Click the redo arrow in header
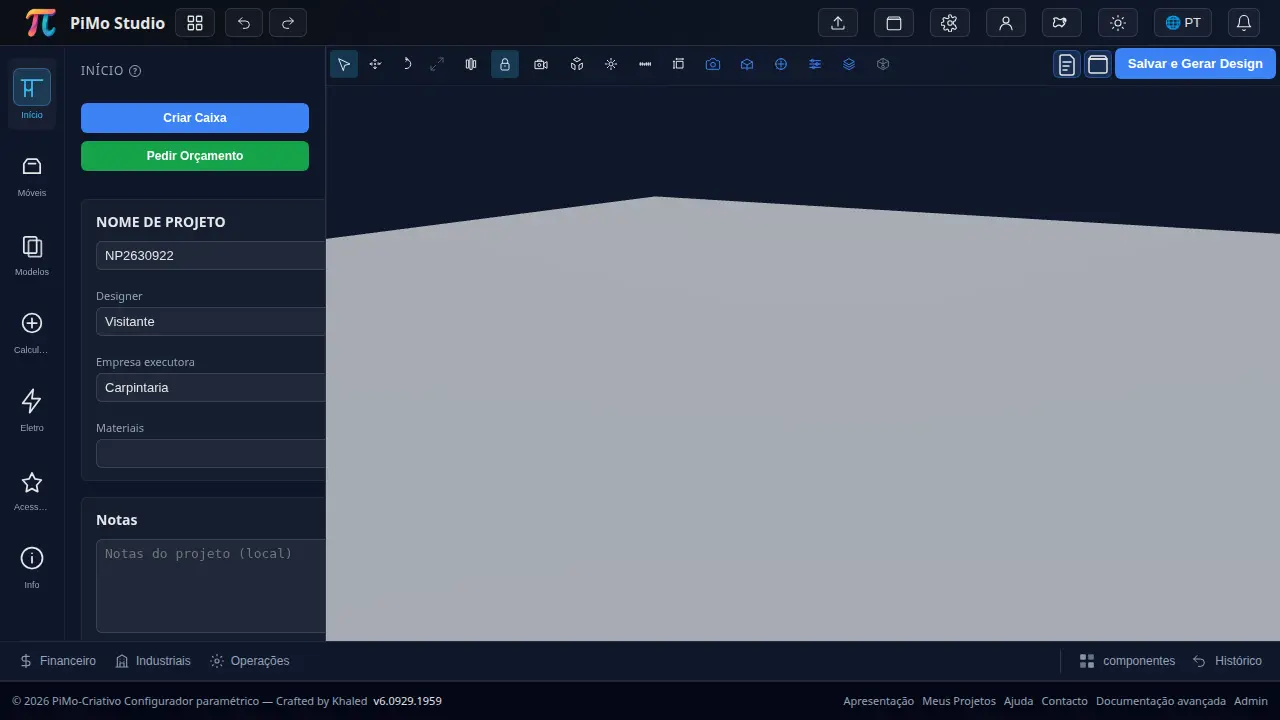Image resolution: width=1280 pixels, height=720 pixels. [288, 23]
